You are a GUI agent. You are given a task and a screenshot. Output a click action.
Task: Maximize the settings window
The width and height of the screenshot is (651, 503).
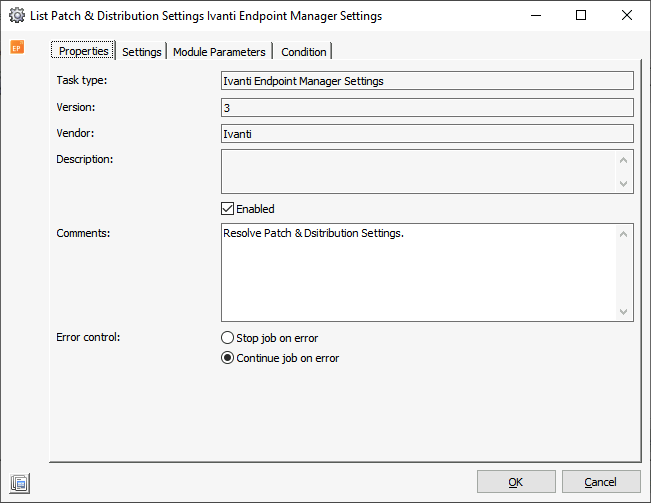[581, 16]
